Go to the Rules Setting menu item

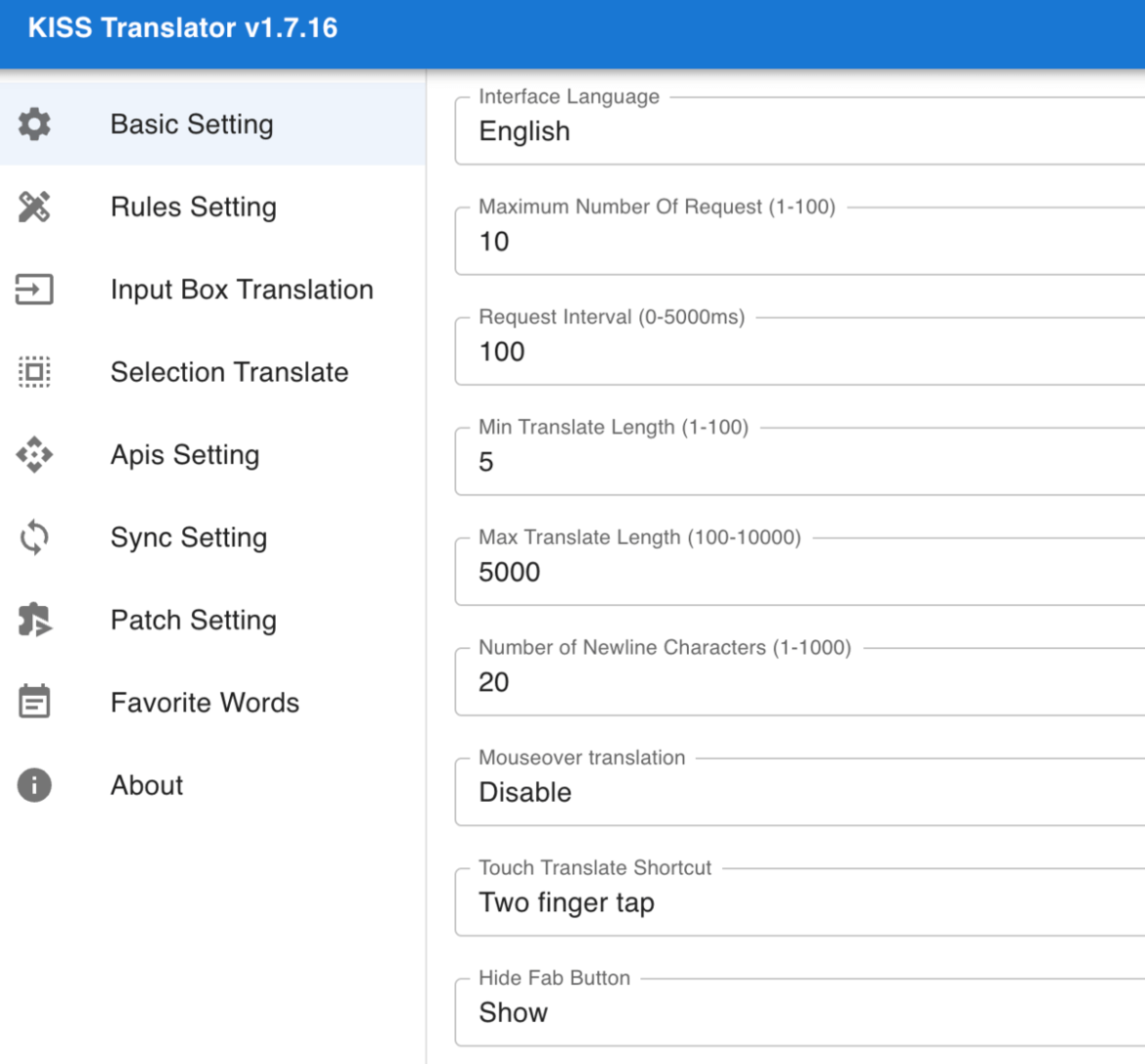pos(194,207)
